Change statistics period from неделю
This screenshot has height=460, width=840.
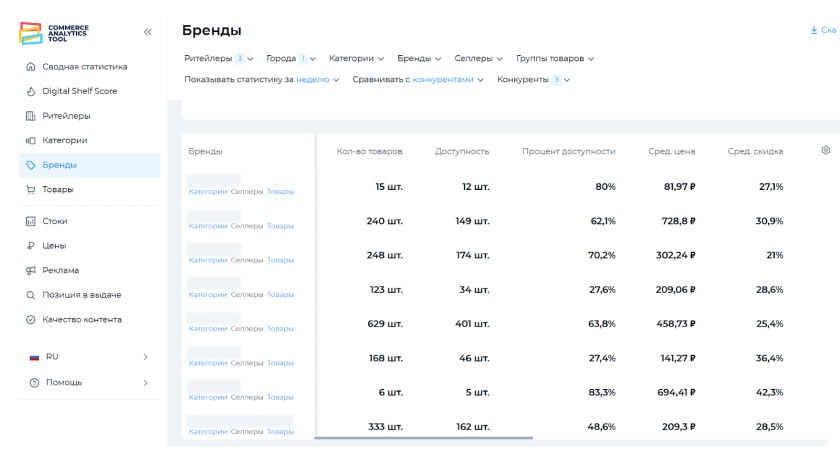tap(318, 79)
